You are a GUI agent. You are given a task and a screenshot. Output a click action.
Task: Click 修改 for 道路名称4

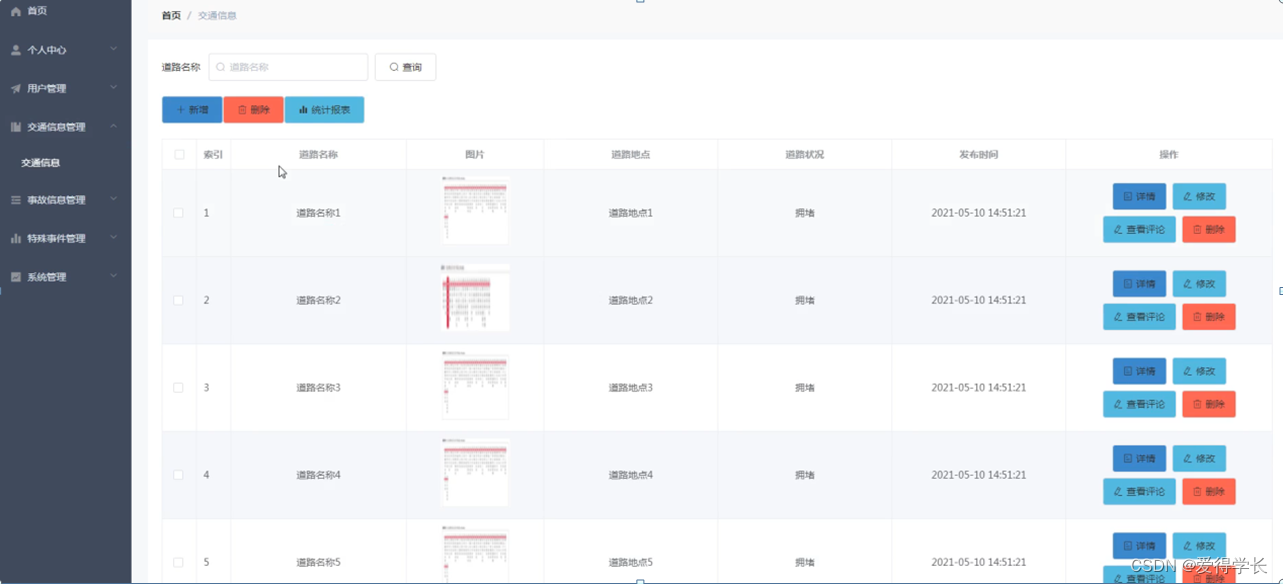pos(1199,458)
